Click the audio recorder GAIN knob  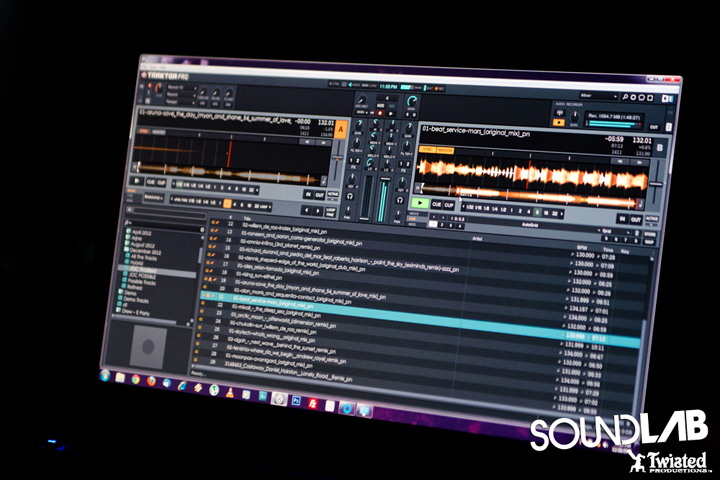pos(574,117)
